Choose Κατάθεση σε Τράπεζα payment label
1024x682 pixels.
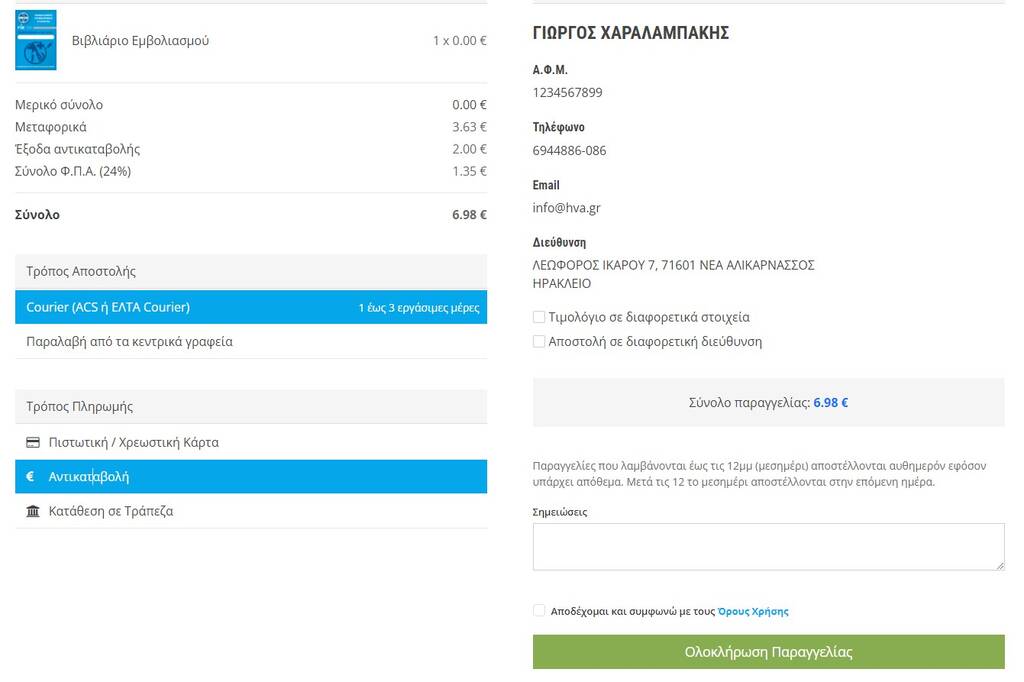tap(111, 511)
